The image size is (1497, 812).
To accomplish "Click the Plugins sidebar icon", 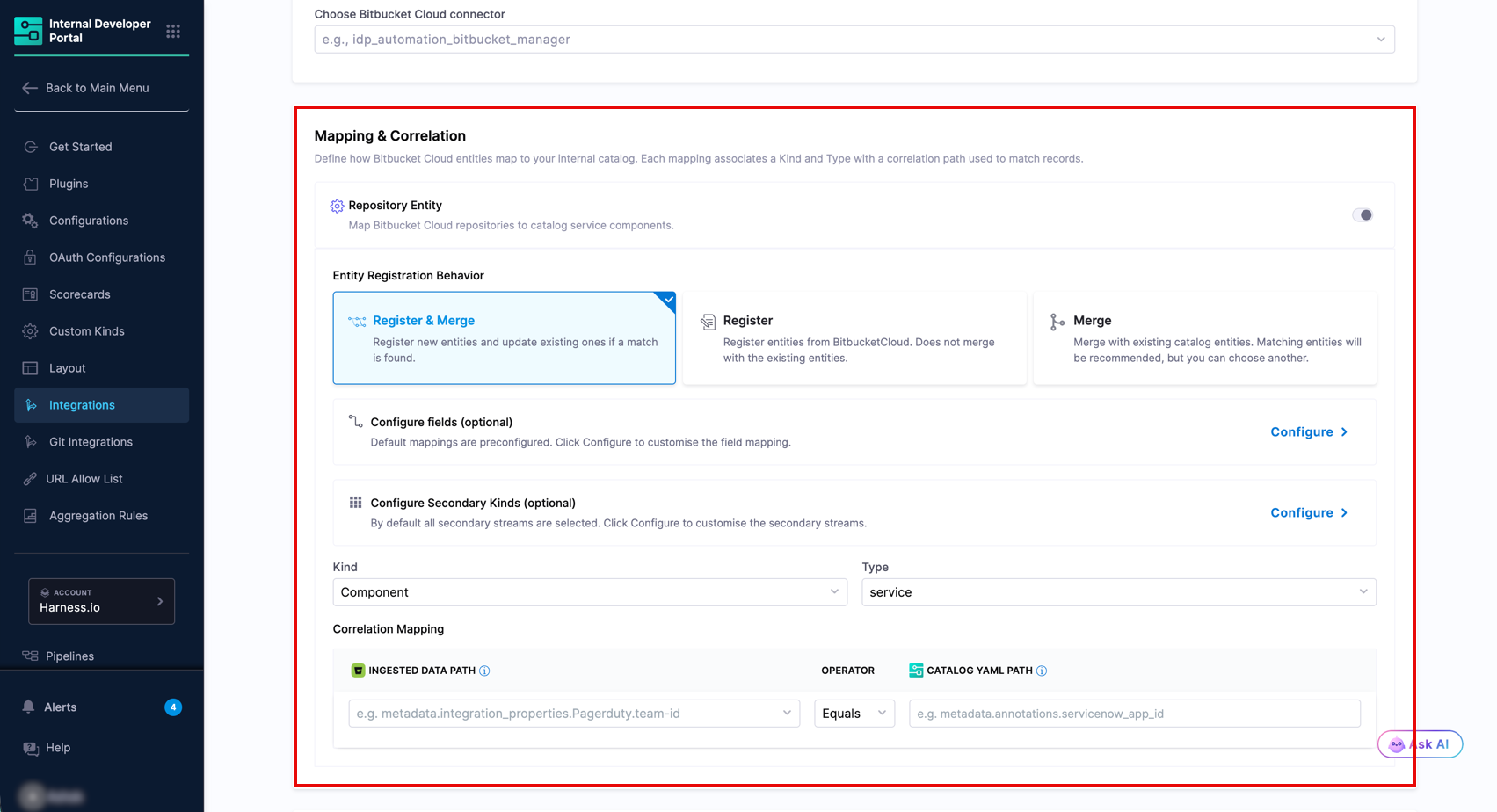I will point(30,184).
